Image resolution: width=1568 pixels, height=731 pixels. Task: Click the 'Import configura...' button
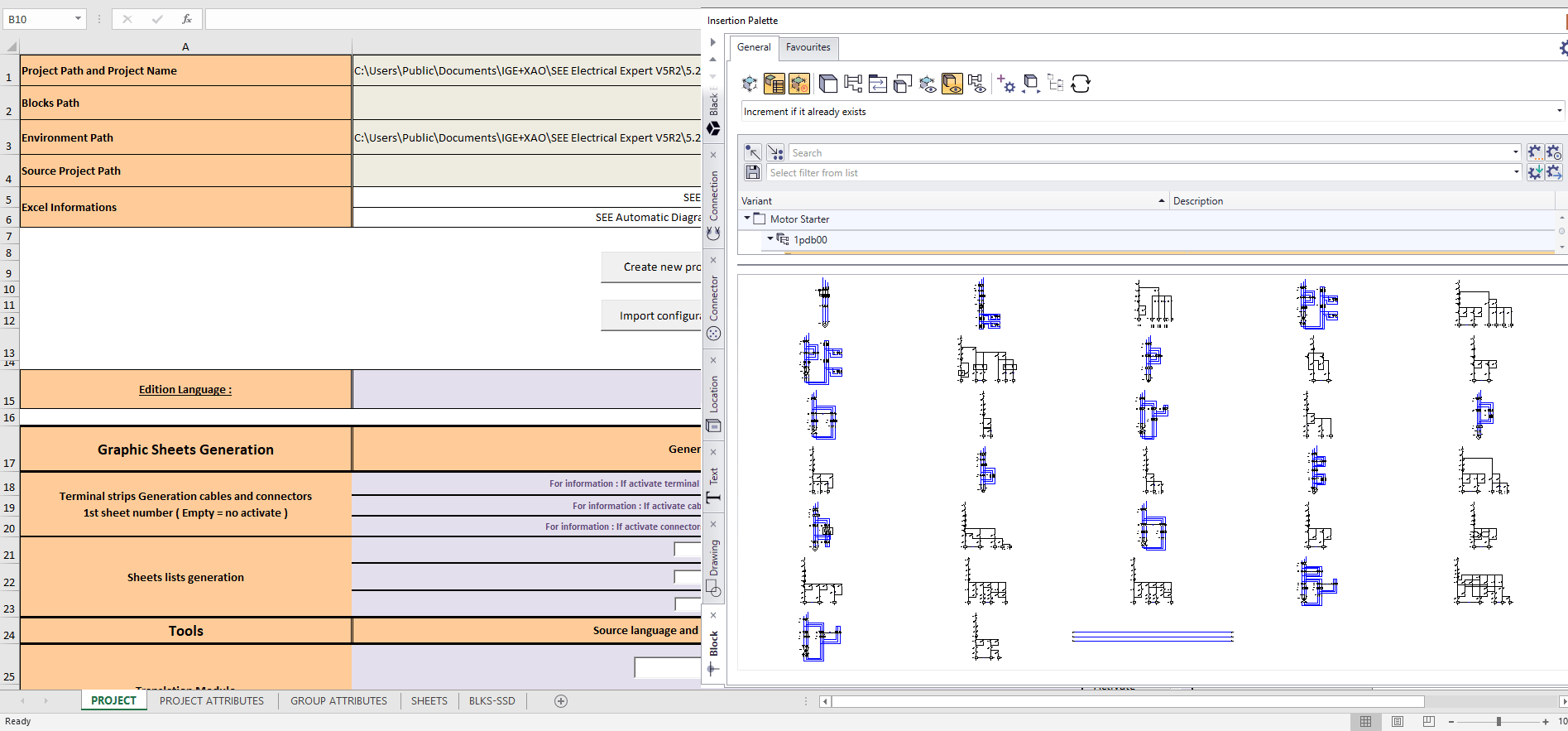click(651, 315)
